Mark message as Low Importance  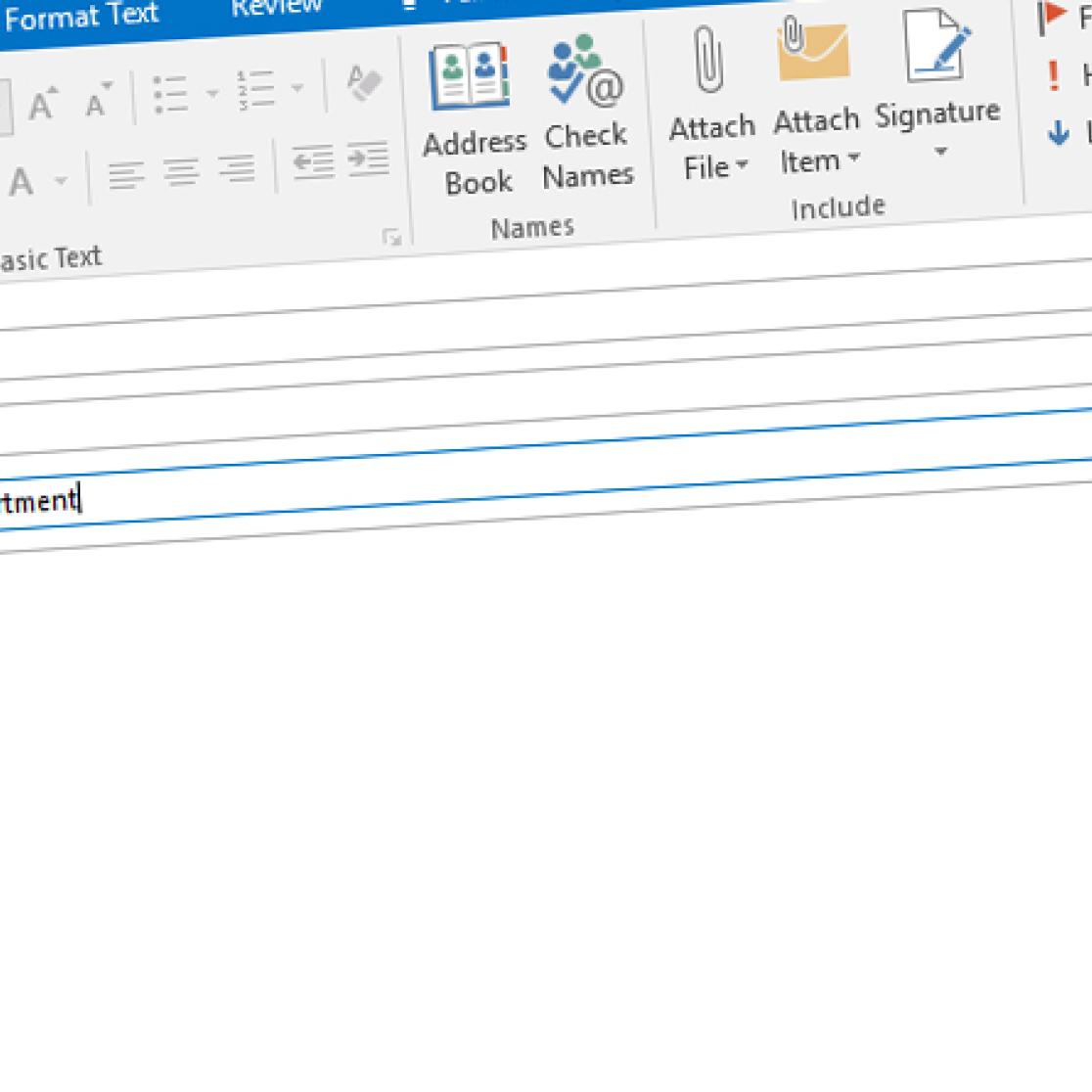[x=1069, y=132]
